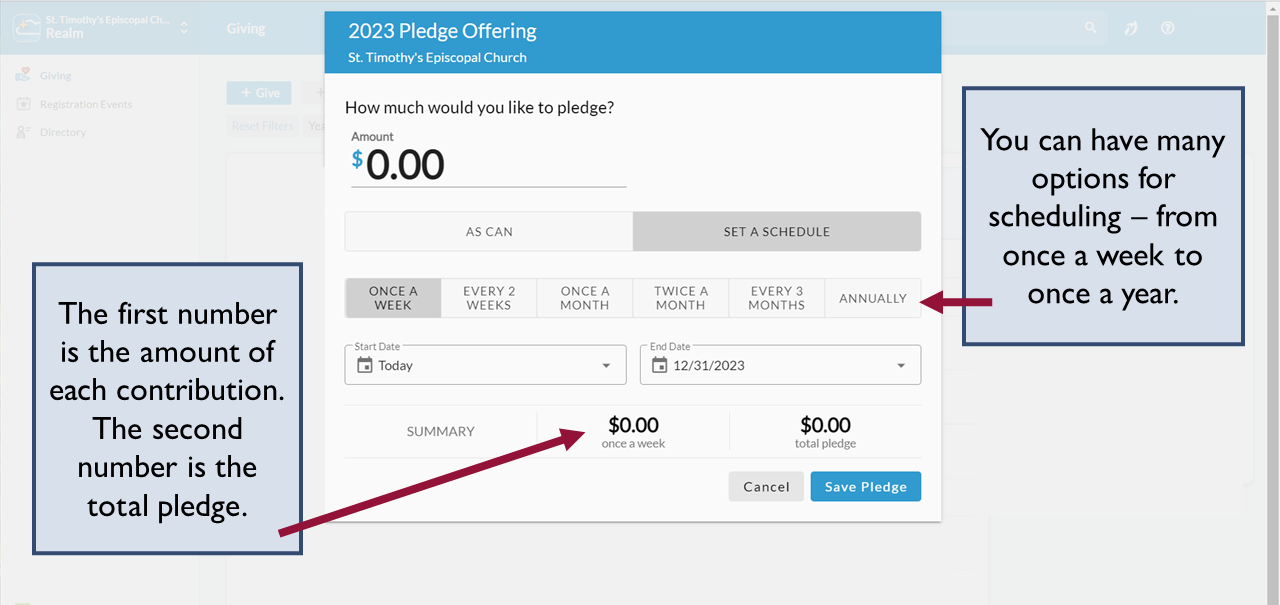1280x605 pixels.
Task: Click the Giving heart-hand sidebar icon
Action: [x=24, y=76]
